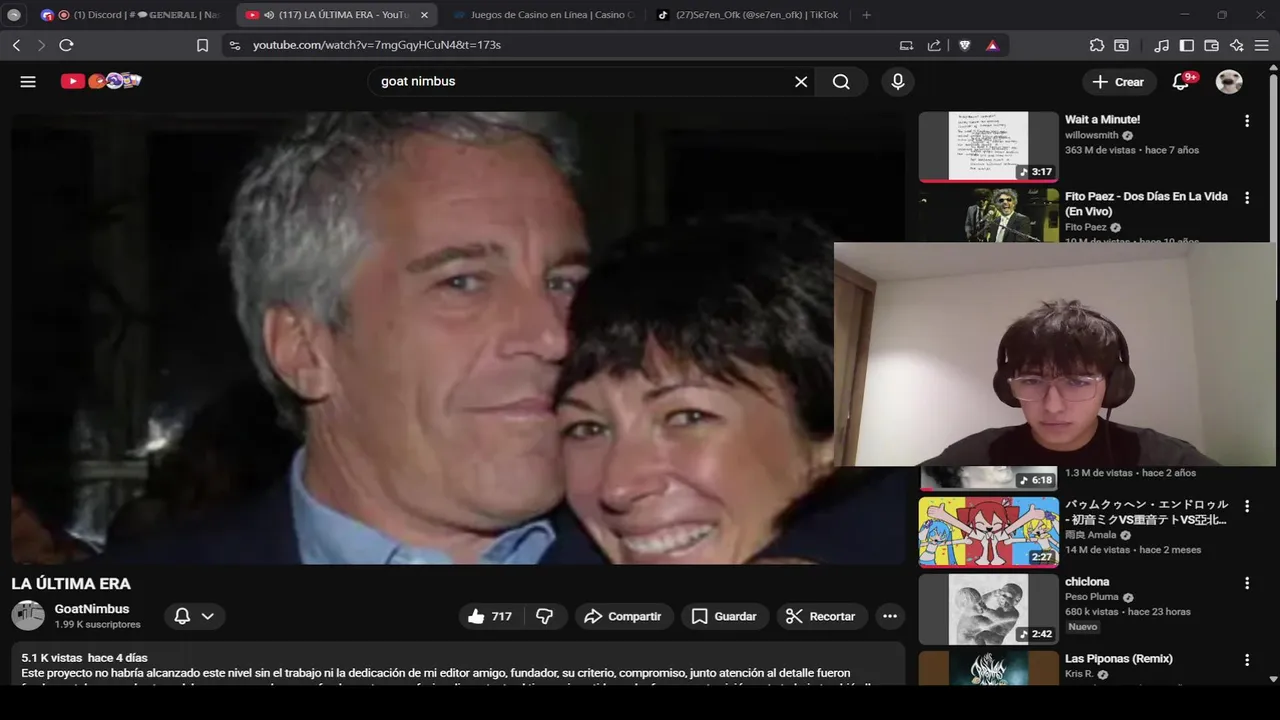Start voice search with microphone

pyautogui.click(x=898, y=82)
